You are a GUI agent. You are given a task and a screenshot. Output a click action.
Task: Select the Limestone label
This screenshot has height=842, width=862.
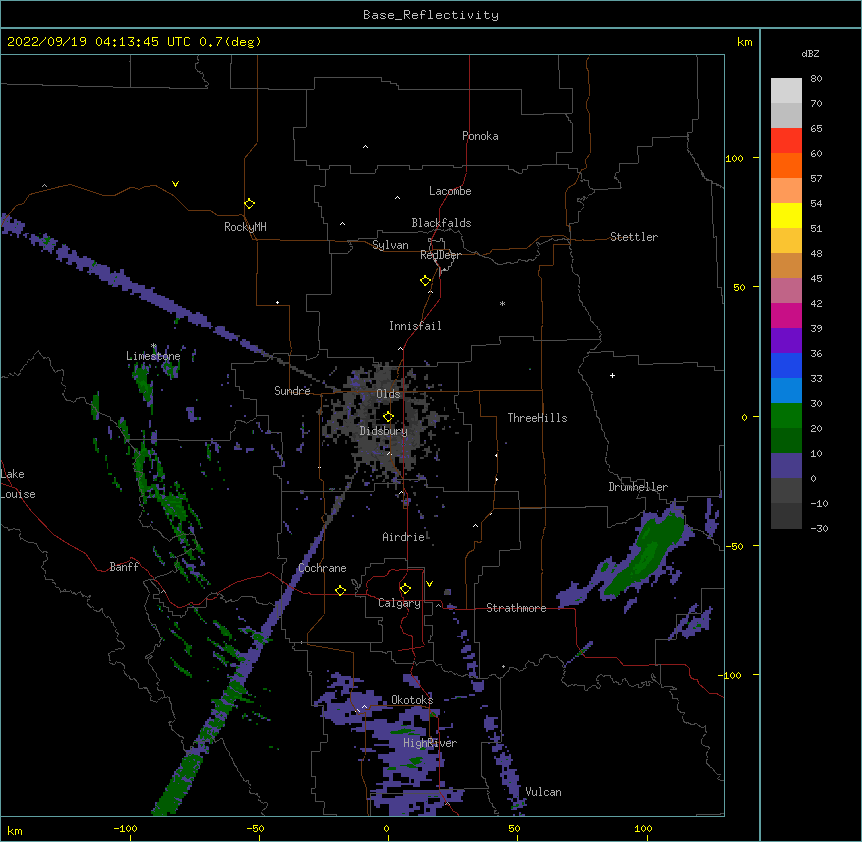[153, 356]
